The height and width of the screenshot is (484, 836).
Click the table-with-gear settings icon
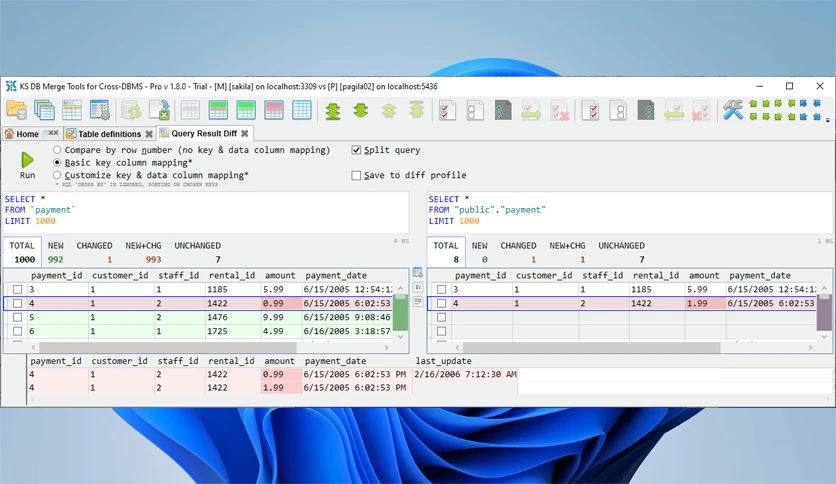[99, 110]
